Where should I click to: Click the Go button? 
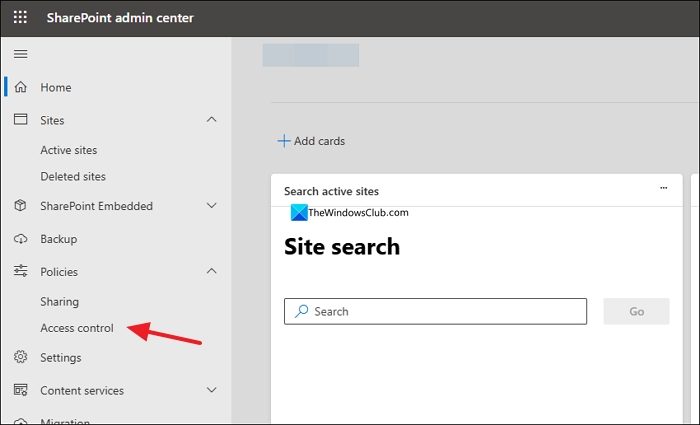[x=636, y=311]
